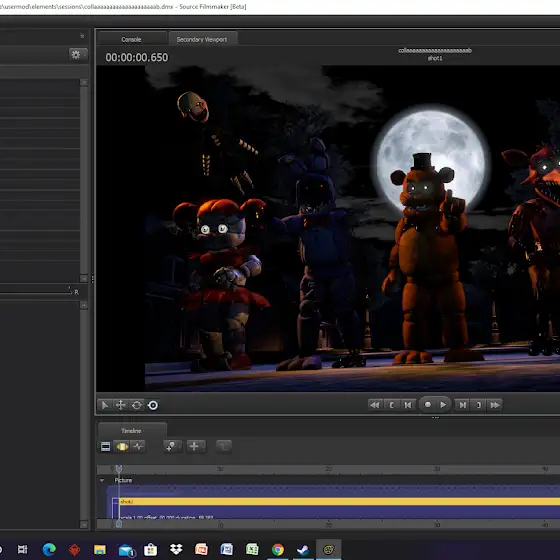The height and width of the screenshot is (560, 560).
Task: Click the lower left panel scroll up arrow
Action: (x=84, y=305)
